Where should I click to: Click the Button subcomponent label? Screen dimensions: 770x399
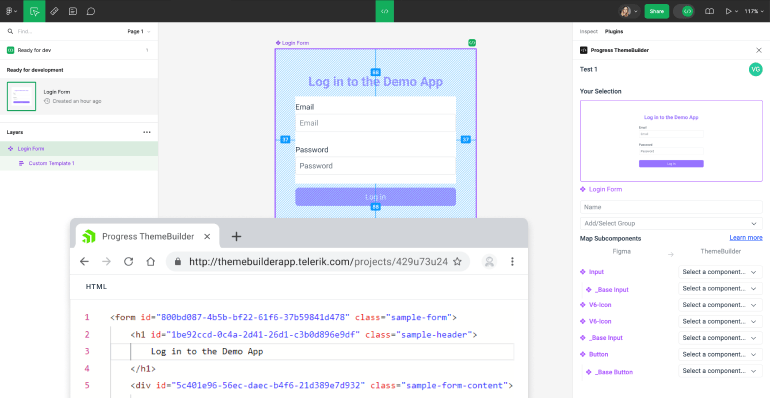pos(599,354)
